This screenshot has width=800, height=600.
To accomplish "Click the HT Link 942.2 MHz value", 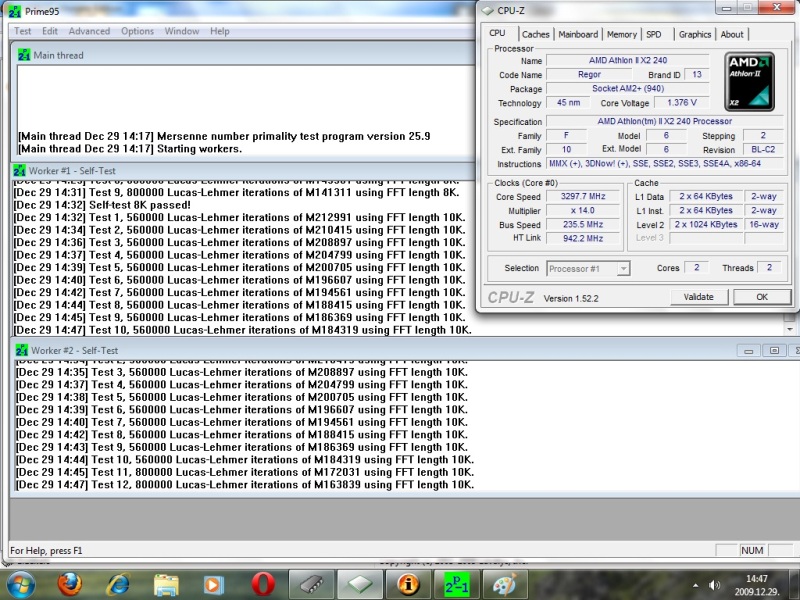I will coord(583,238).
